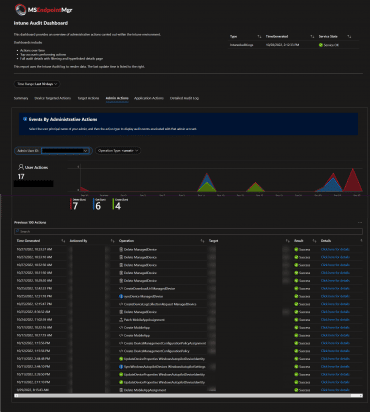Click the green Success icon on the syncDevice ManagedDevice row
The width and height of the screenshot is (370, 412).
pos(296,296)
